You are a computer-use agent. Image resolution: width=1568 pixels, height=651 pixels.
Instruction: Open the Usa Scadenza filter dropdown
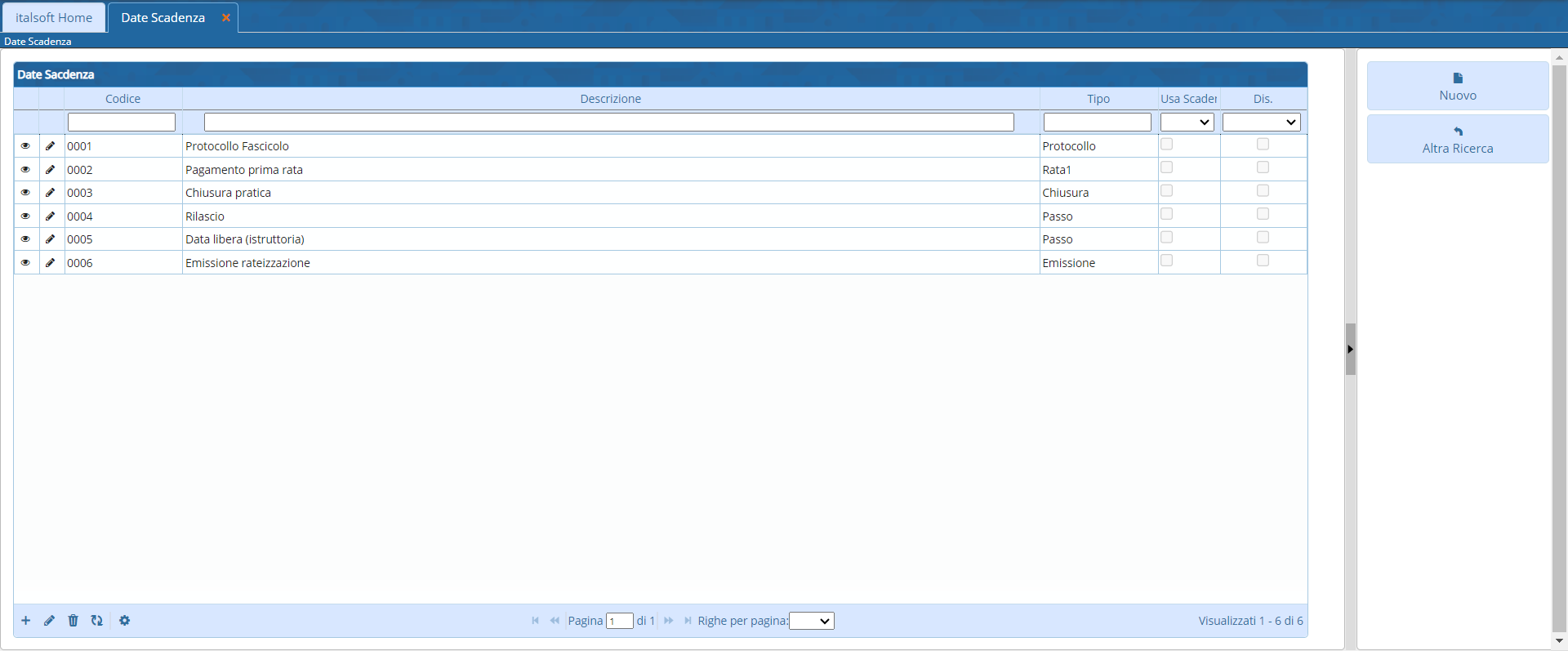tap(1187, 123)
